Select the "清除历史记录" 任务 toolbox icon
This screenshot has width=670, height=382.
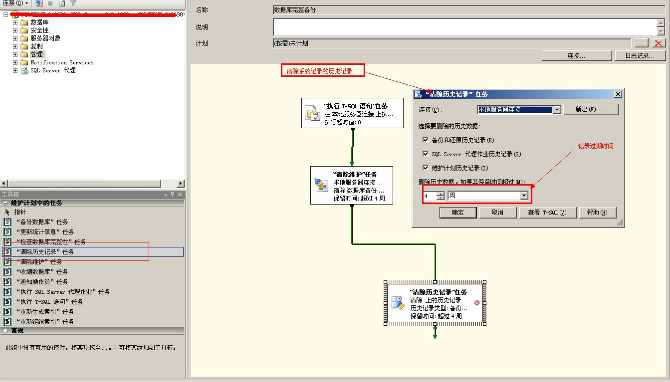(x=7, y=252)
